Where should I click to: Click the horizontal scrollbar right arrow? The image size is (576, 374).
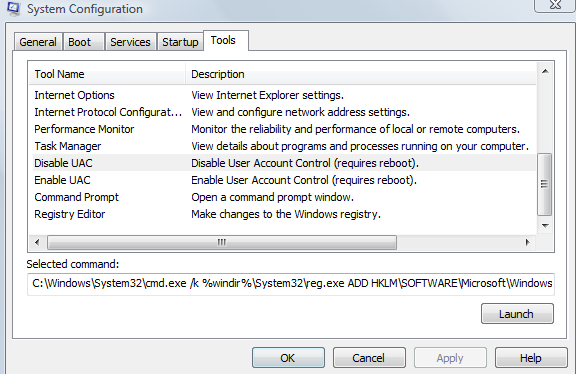(x=528, y=242)
